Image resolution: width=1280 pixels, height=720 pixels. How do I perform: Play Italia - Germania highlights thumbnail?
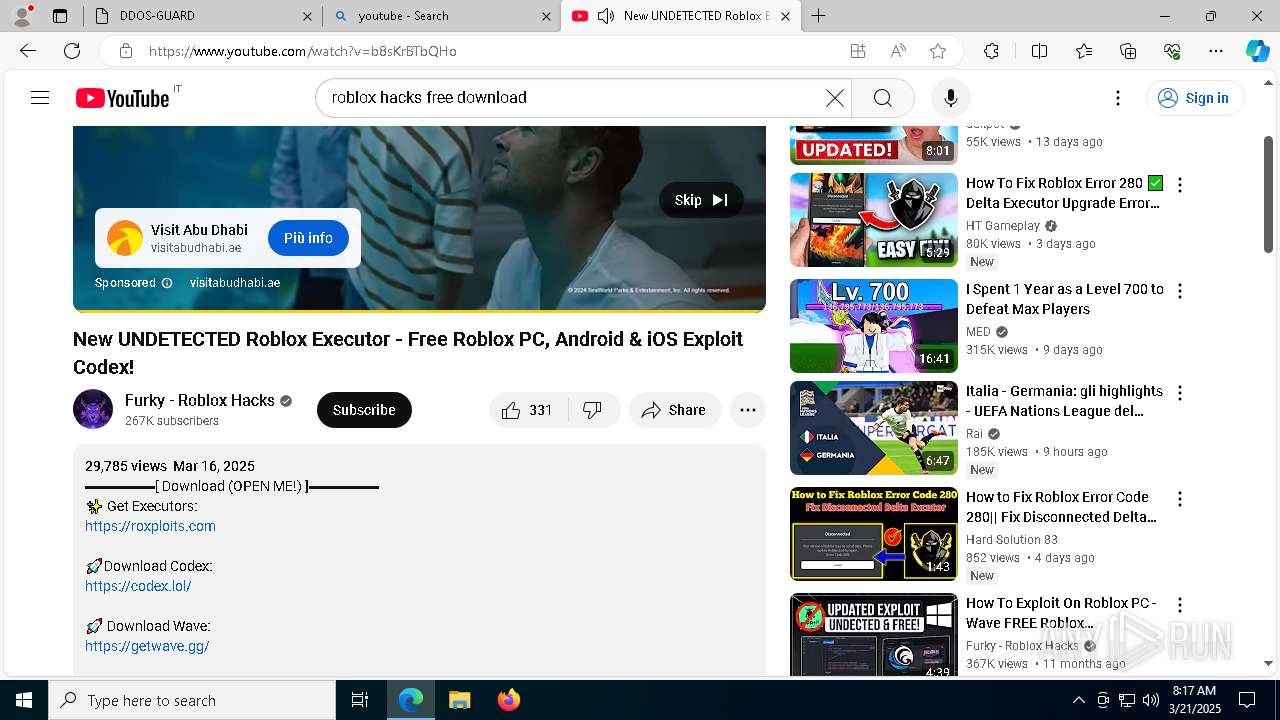[x=874, y=428]
